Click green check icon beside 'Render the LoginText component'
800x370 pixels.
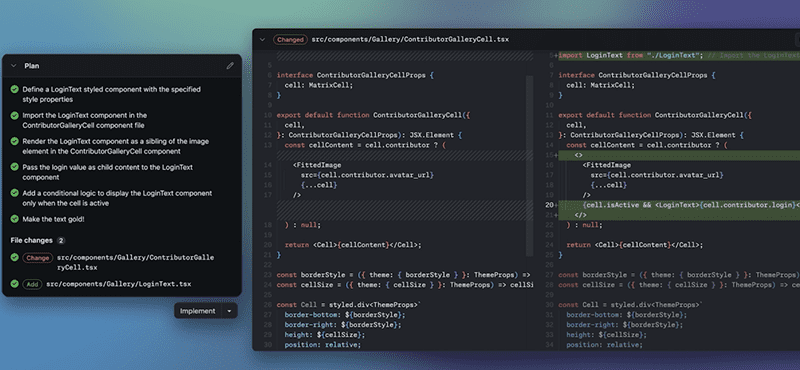[x=15, y=141]
